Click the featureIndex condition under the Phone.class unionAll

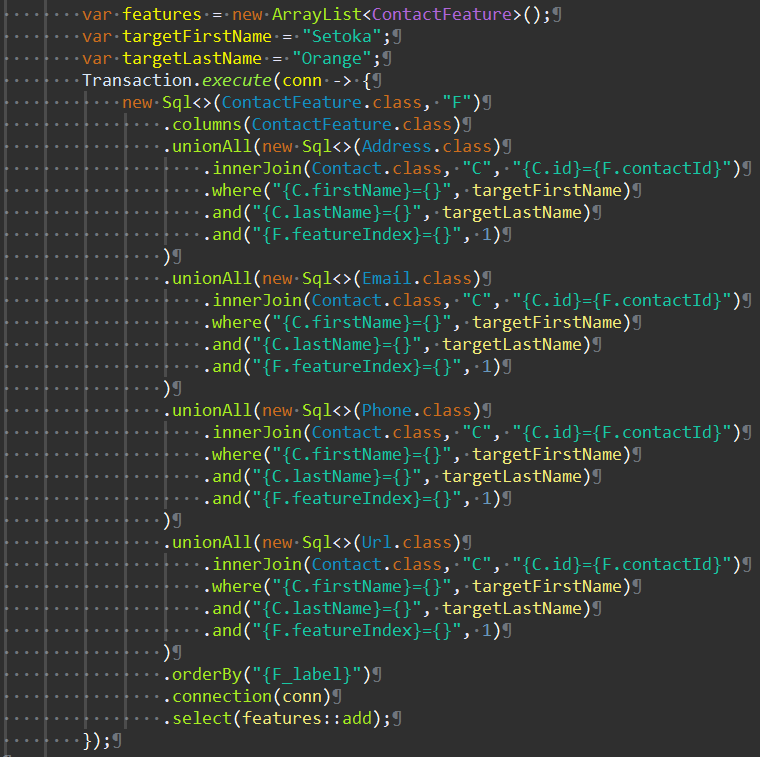click(x=352, y=499)
